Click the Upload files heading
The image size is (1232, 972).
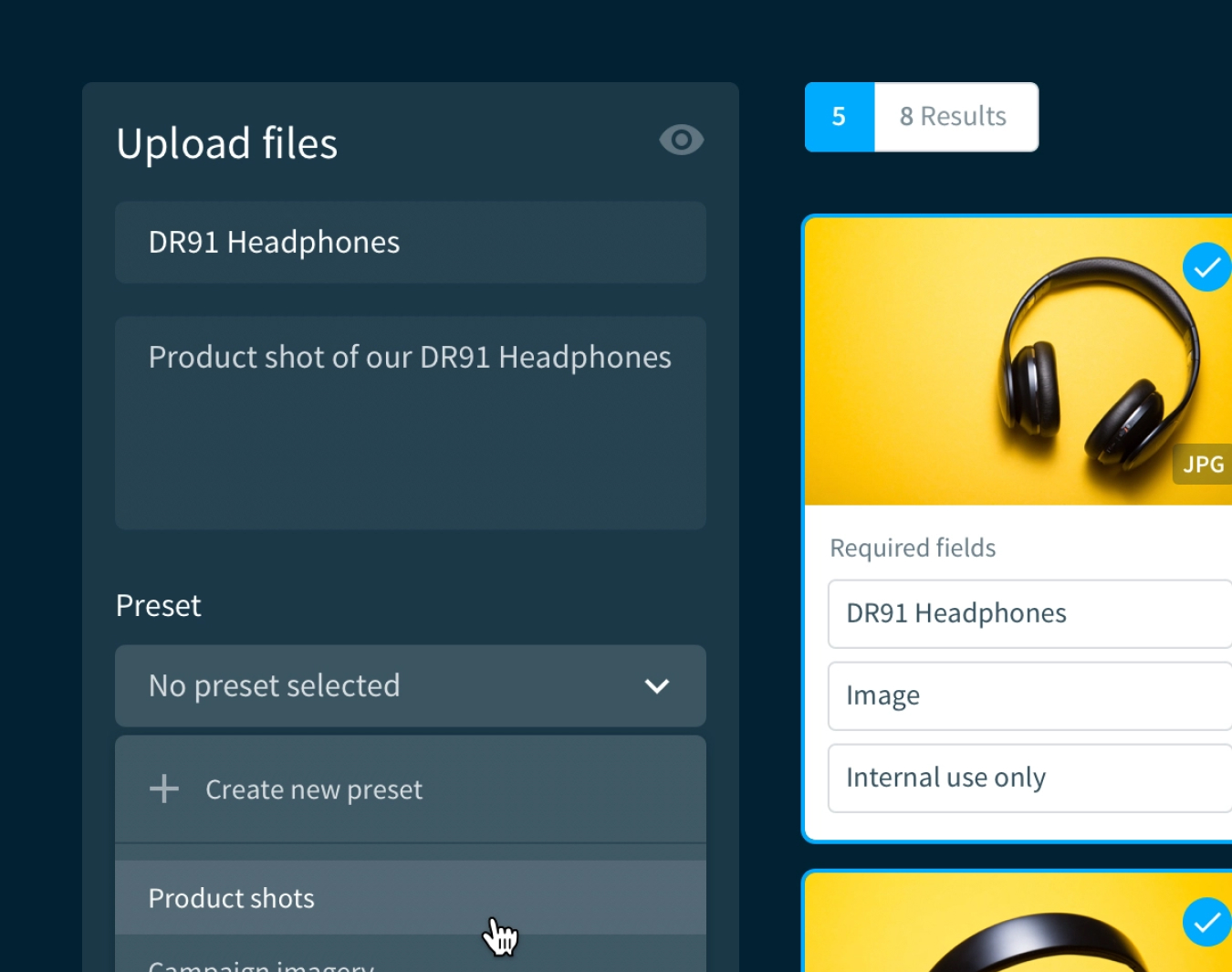[x=227, y=143]
